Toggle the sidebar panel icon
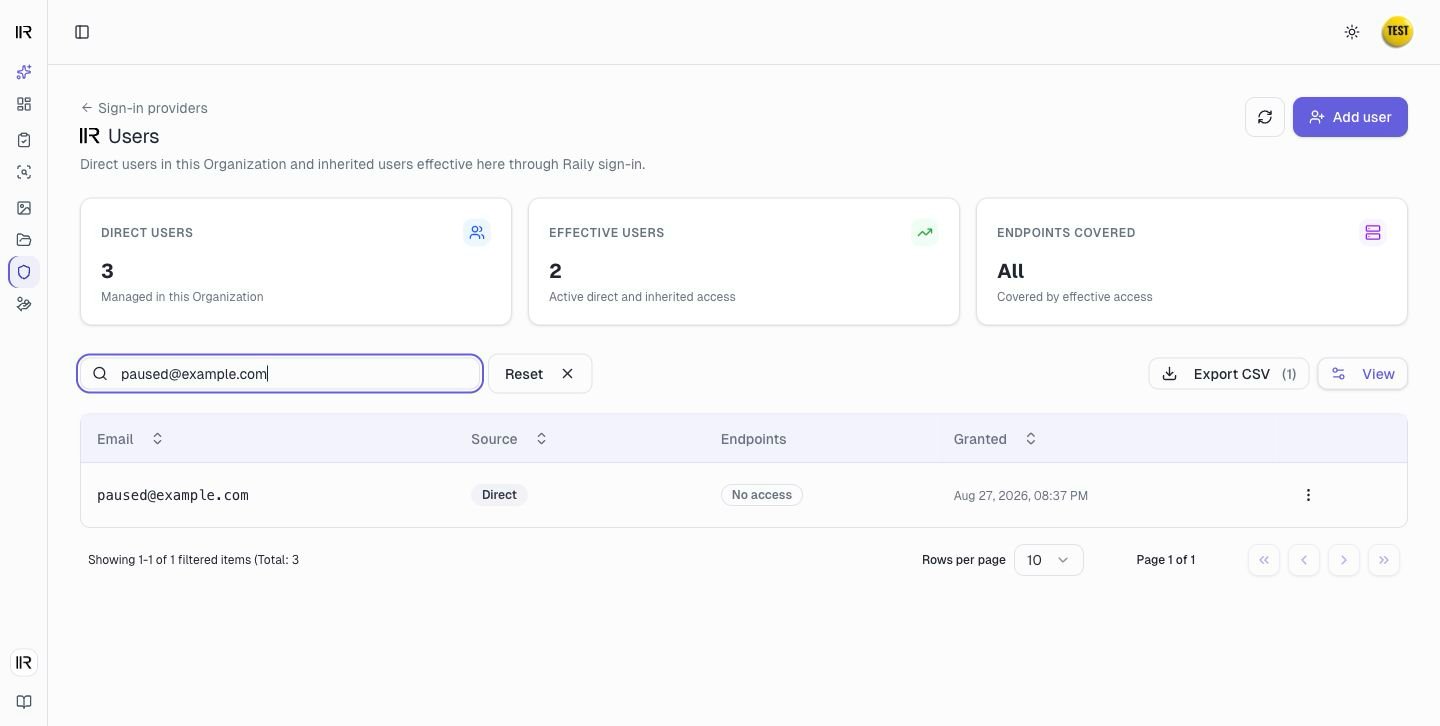The width and height of the screenshot is (1440, 726). point(82,32)
